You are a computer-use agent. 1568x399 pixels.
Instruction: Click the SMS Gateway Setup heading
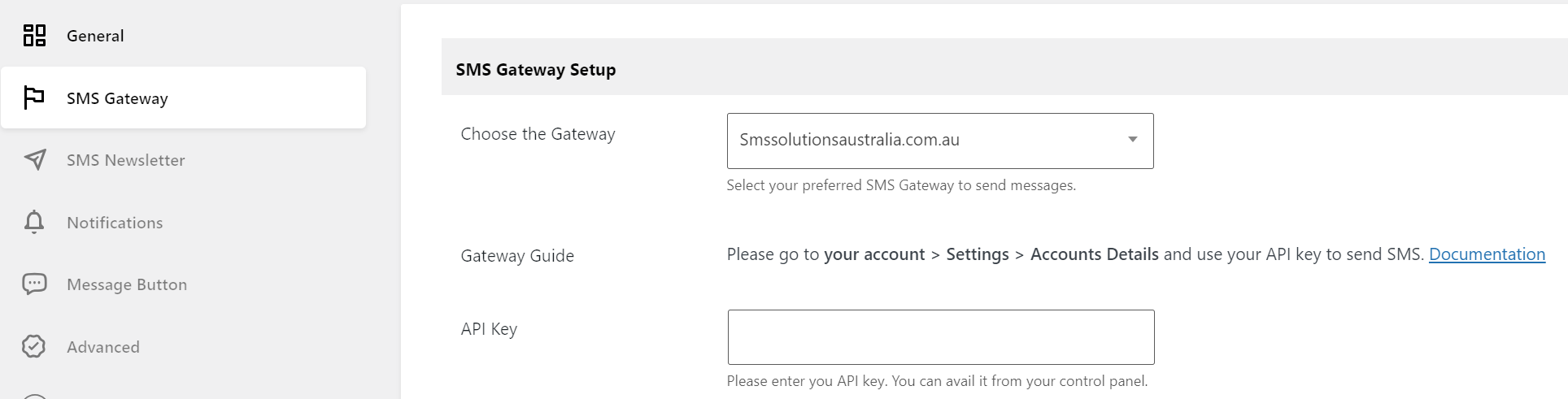tap(536, 70)
